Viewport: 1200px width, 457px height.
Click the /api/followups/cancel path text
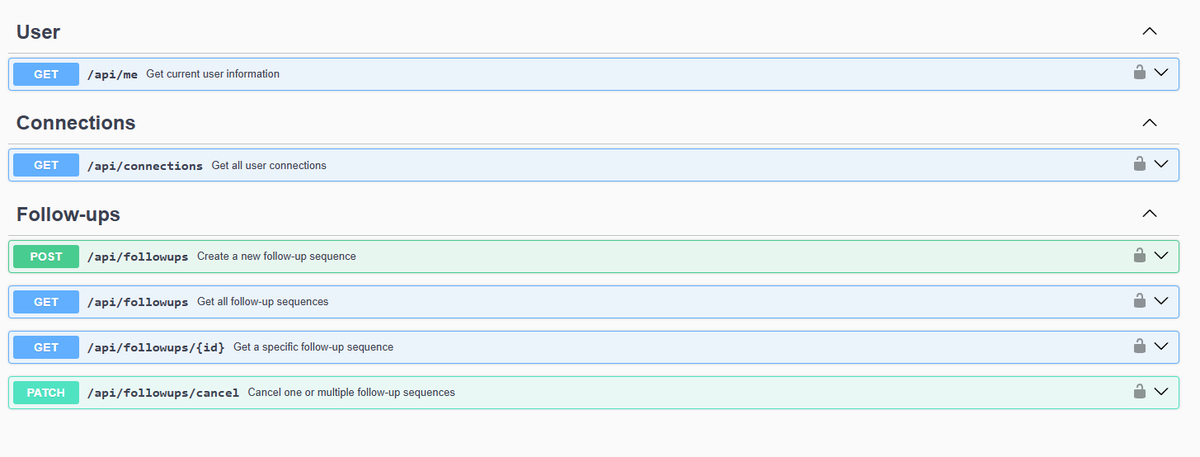point(163,393)
